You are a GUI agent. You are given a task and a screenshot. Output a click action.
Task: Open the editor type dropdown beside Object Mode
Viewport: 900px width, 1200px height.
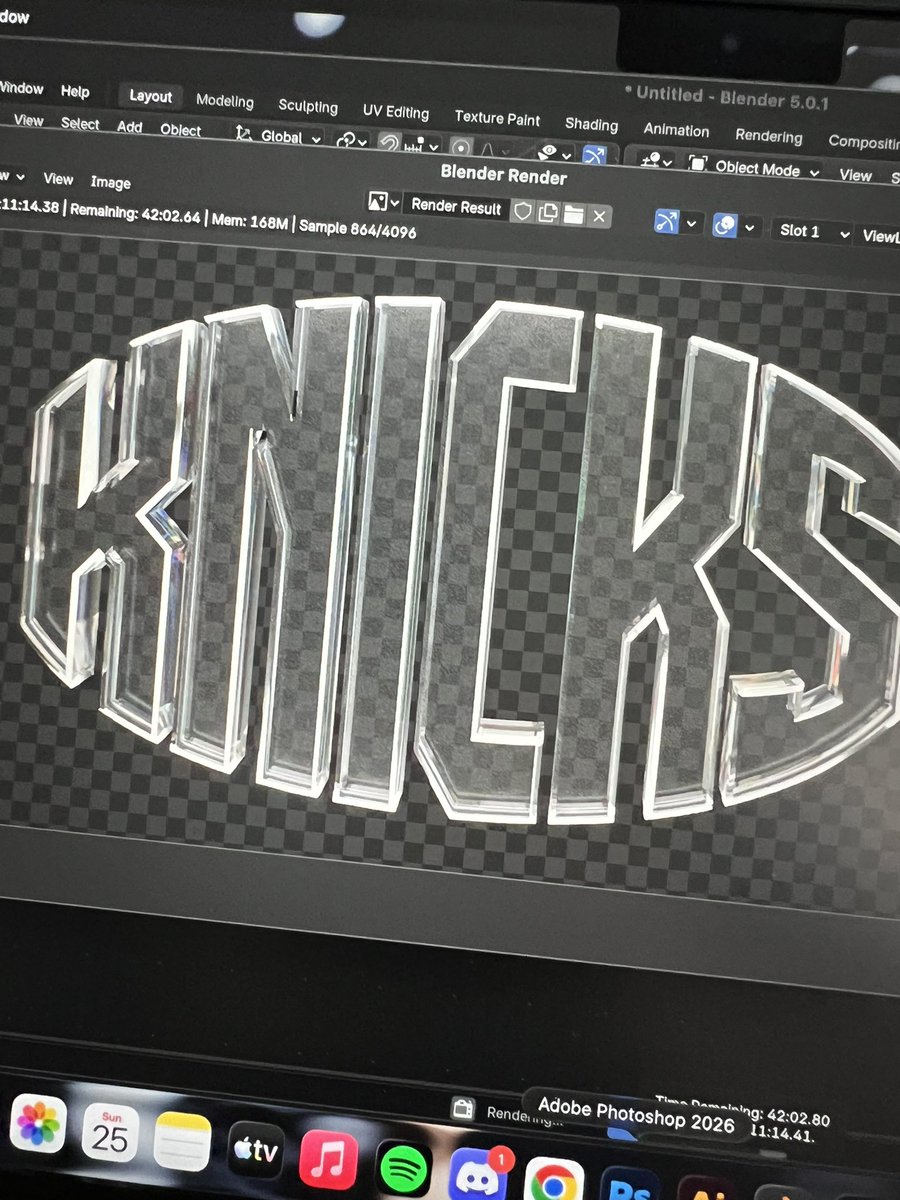pos(654,161)
